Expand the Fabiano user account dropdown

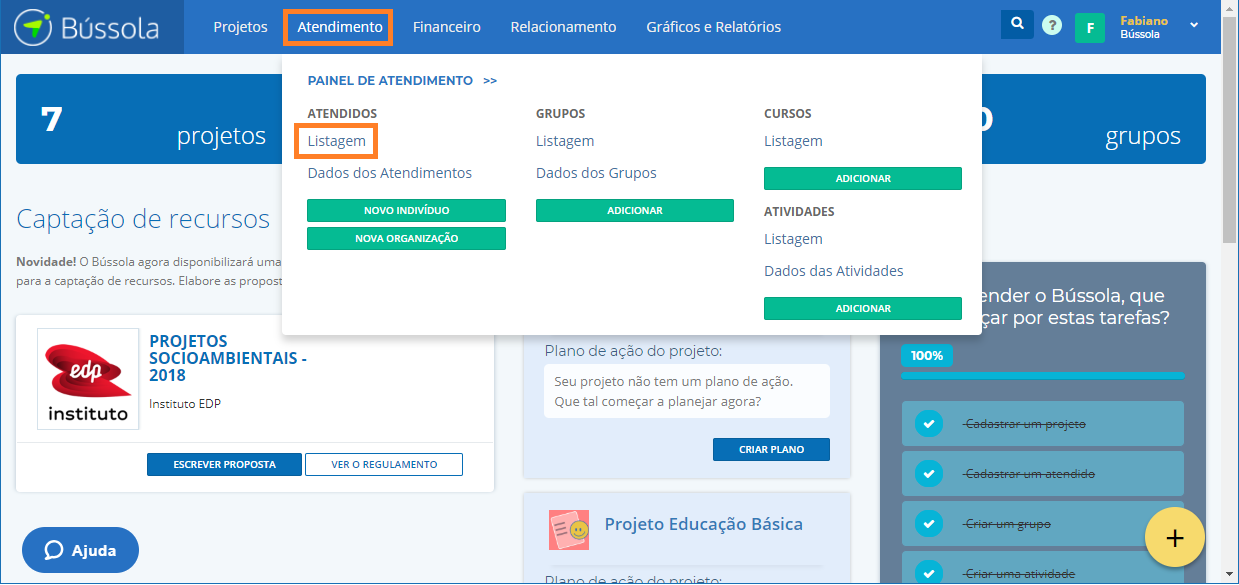coord(1193,26)
